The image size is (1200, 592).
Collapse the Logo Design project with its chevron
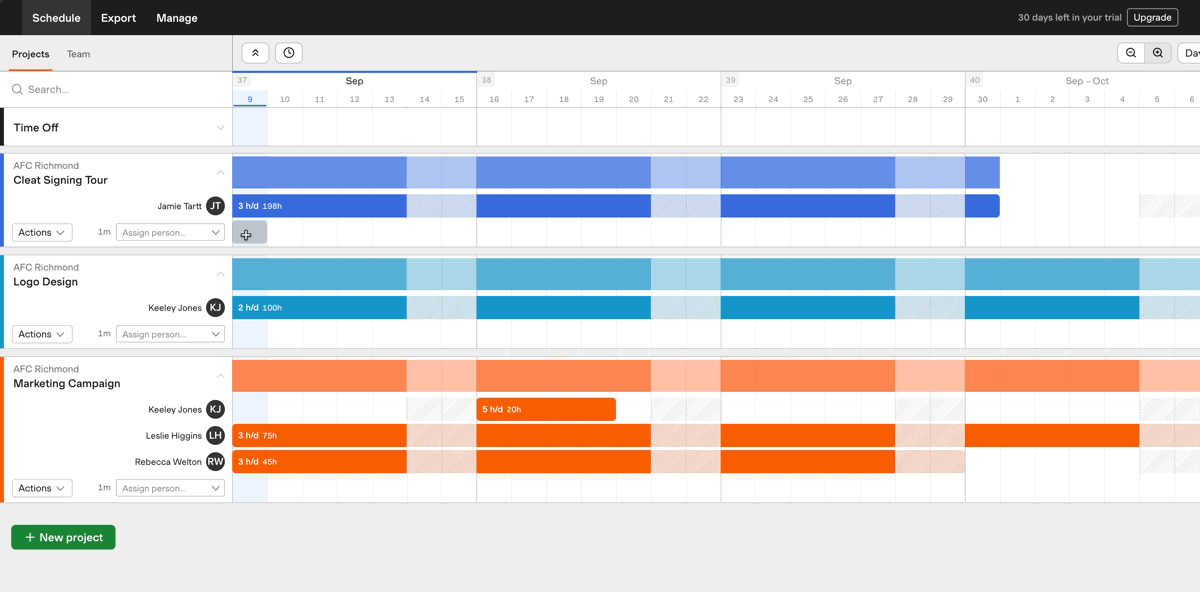[x=220, y=274]
